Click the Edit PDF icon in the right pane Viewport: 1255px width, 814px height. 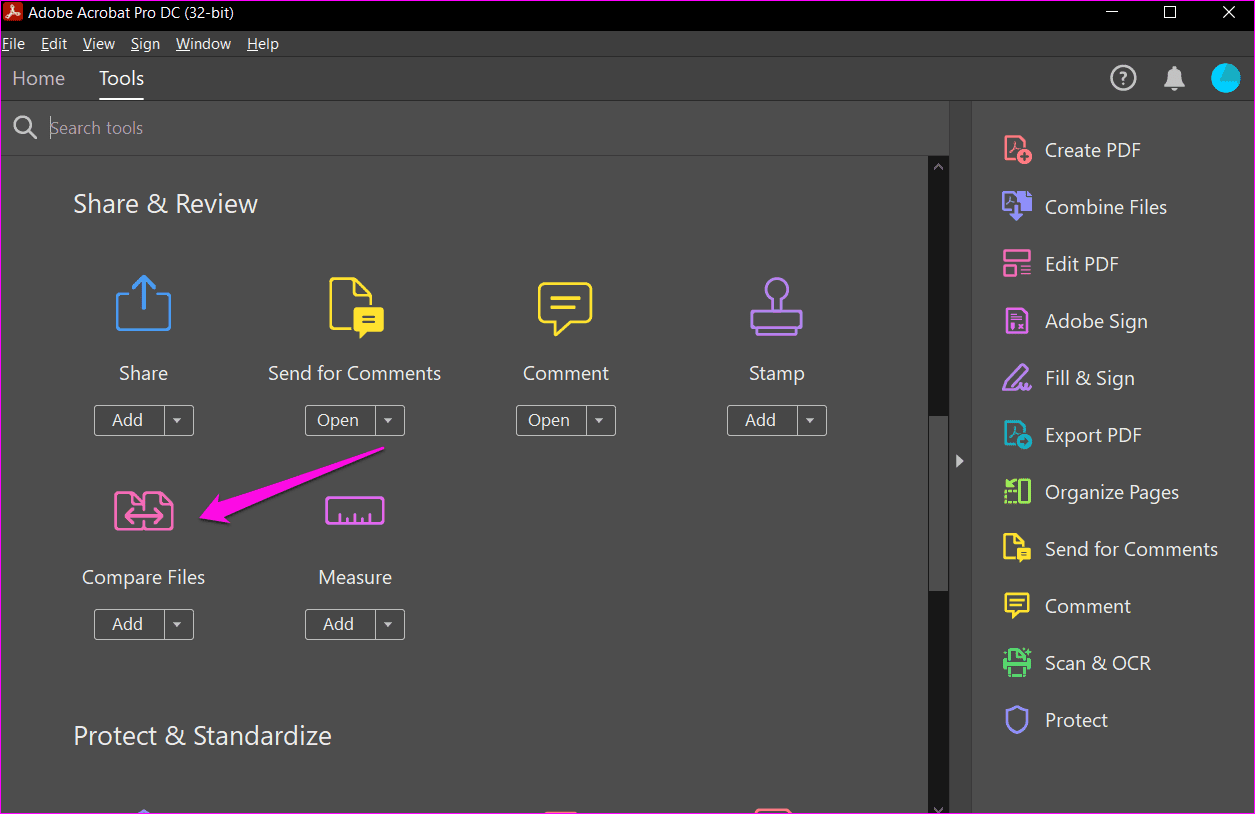1017,264
